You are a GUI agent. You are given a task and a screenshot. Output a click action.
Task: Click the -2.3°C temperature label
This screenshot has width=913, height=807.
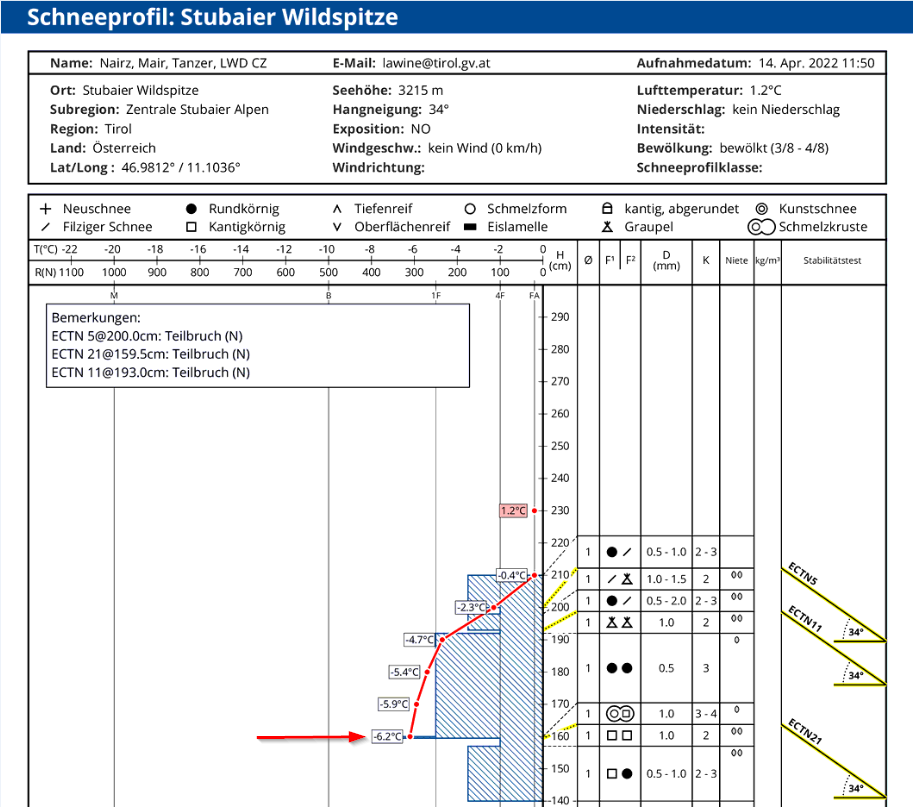tap(471, 607)
